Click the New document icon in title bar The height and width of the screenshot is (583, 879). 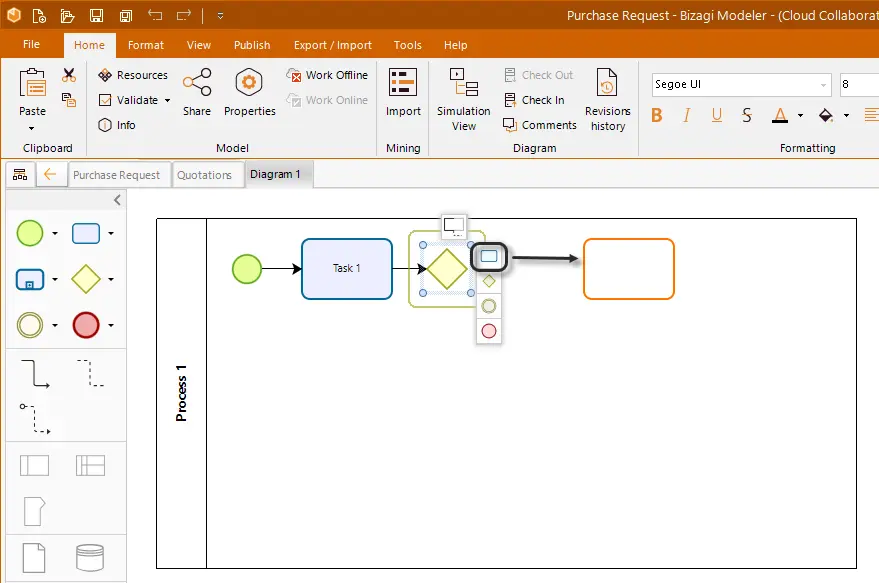tap(39, 16)
